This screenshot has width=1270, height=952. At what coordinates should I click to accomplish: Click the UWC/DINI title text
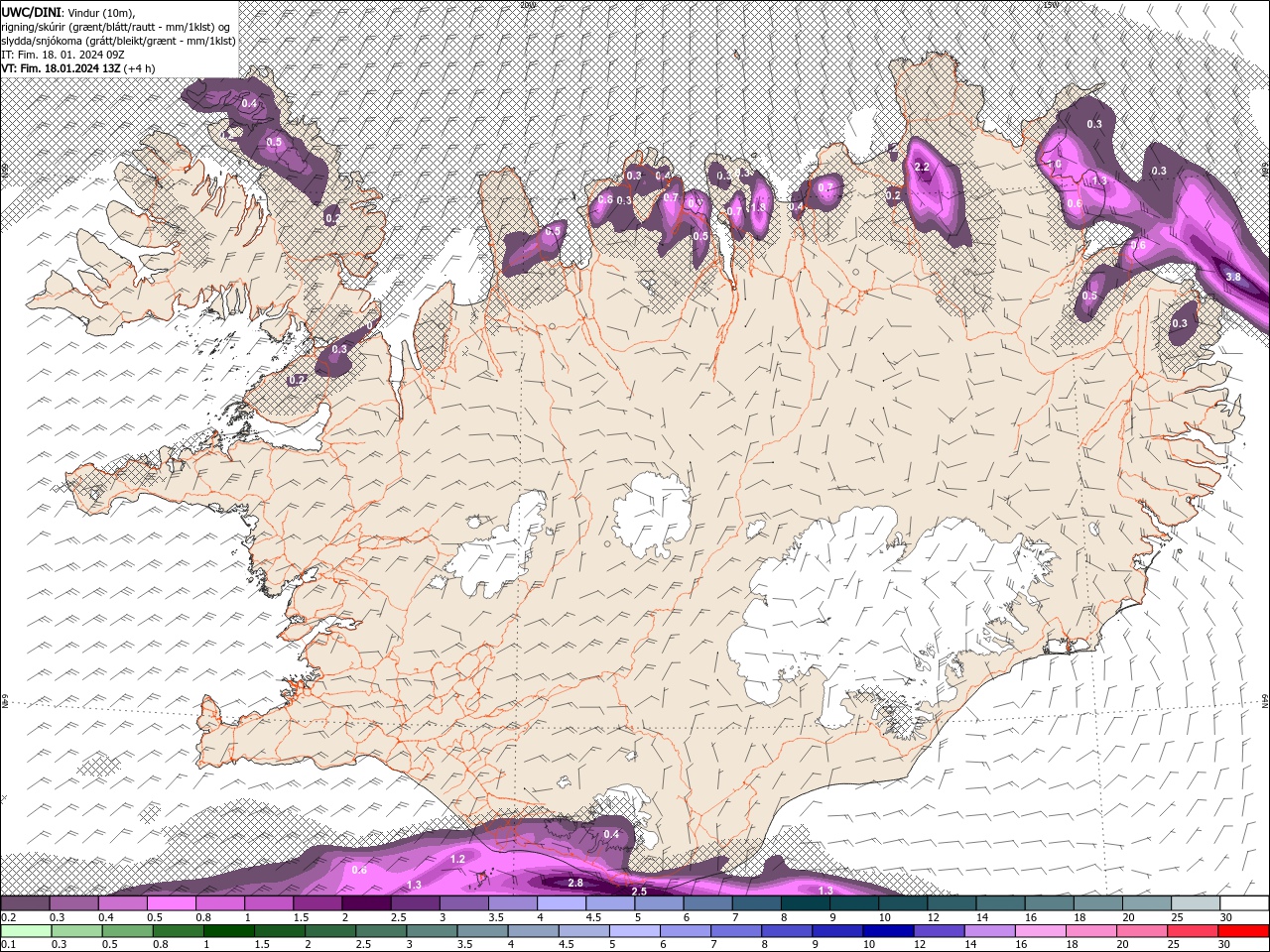pyautogui.click(x=30, y=11)
